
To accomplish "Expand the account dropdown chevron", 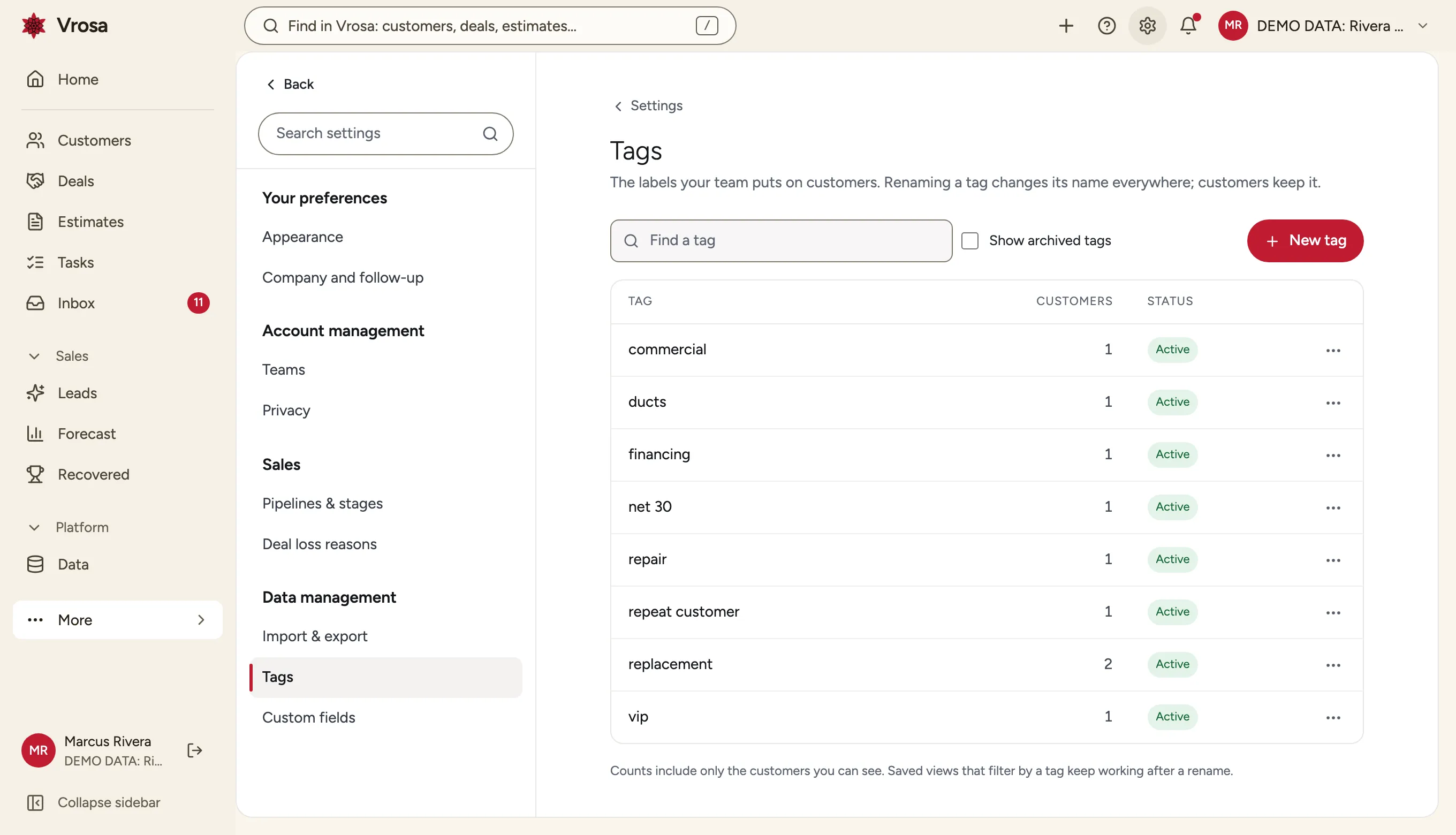I will (1422, 26).
